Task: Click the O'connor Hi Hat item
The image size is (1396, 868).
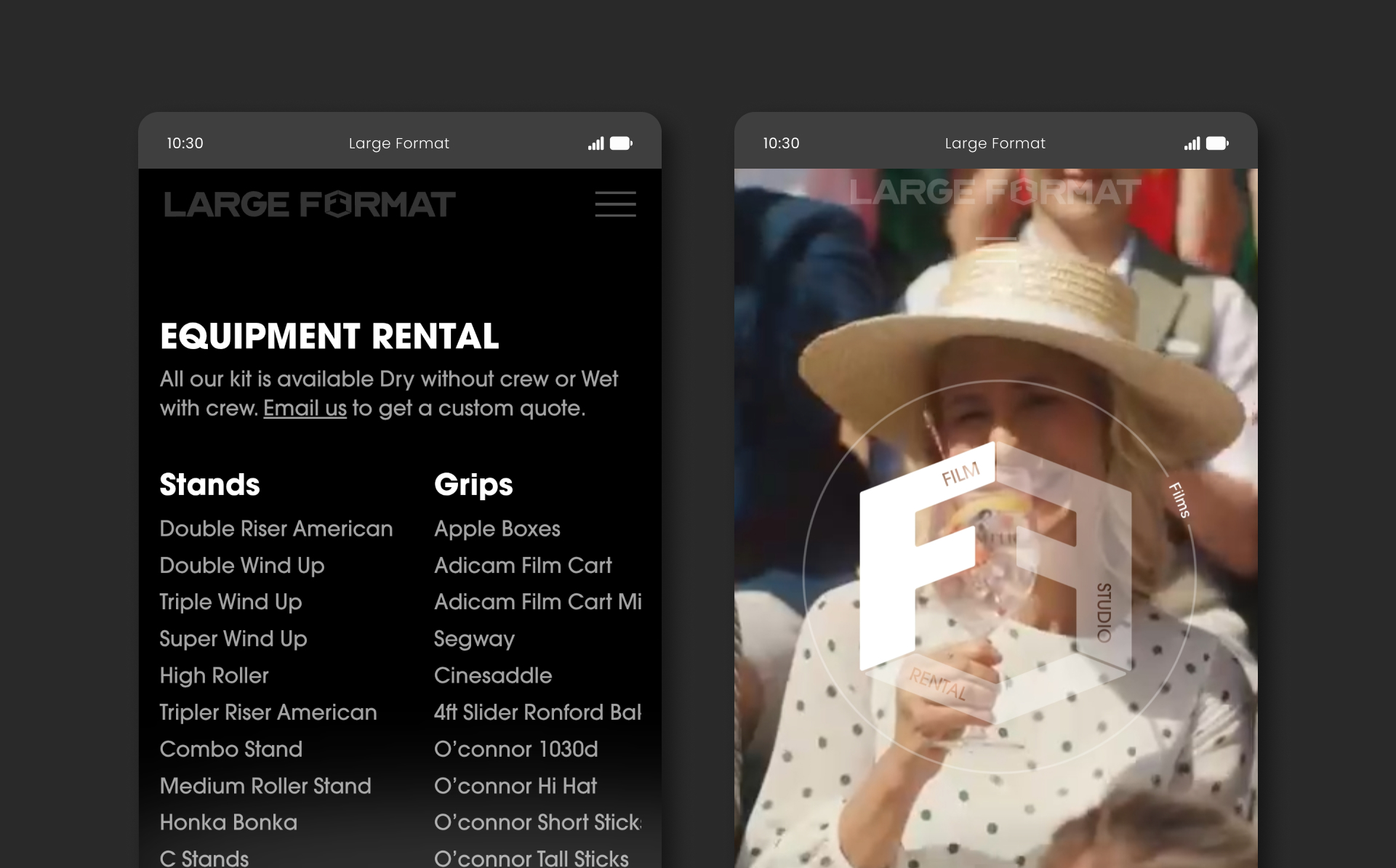Action: coord(515,786)
